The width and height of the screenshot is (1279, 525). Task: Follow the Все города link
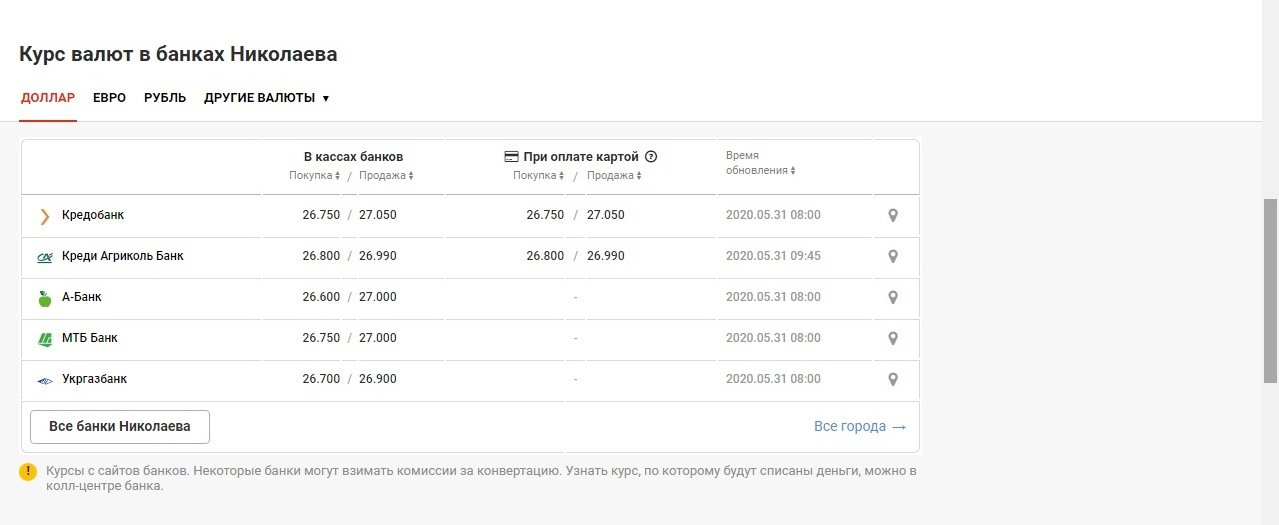point(860,427)
